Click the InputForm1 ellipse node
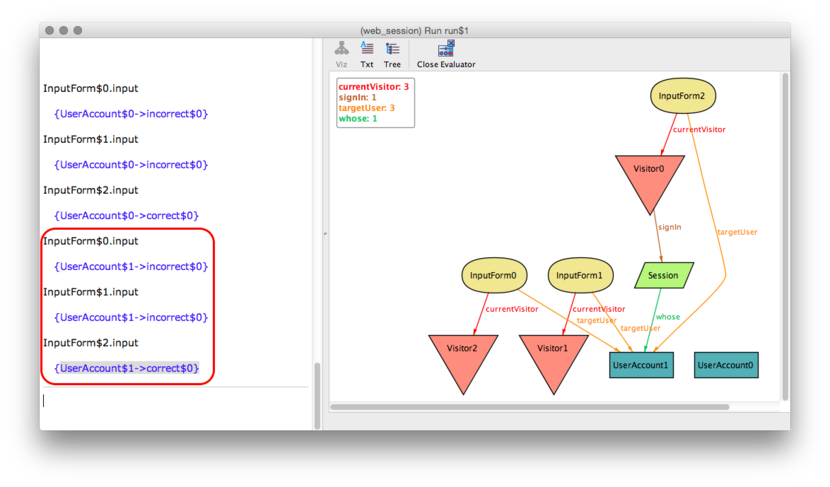 click(x=580, y=275)
